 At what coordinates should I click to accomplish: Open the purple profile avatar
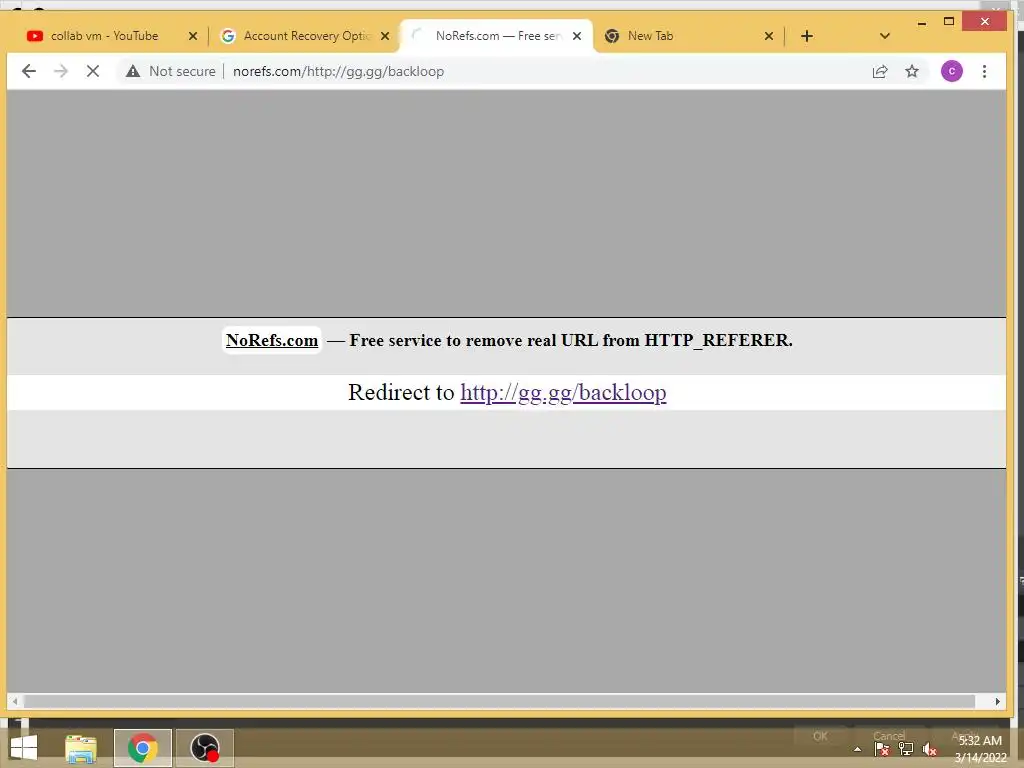click(x=952, y=71)
